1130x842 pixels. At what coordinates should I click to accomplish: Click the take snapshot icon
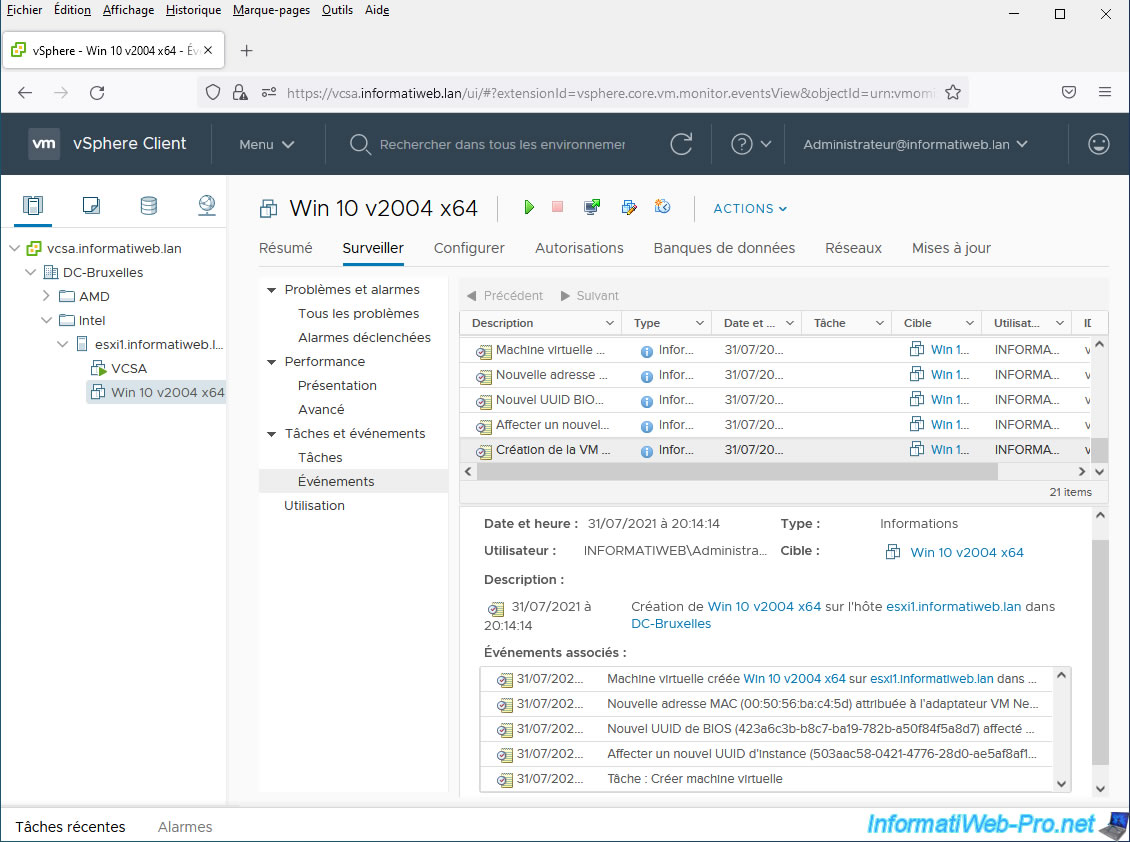click(662, 207)
